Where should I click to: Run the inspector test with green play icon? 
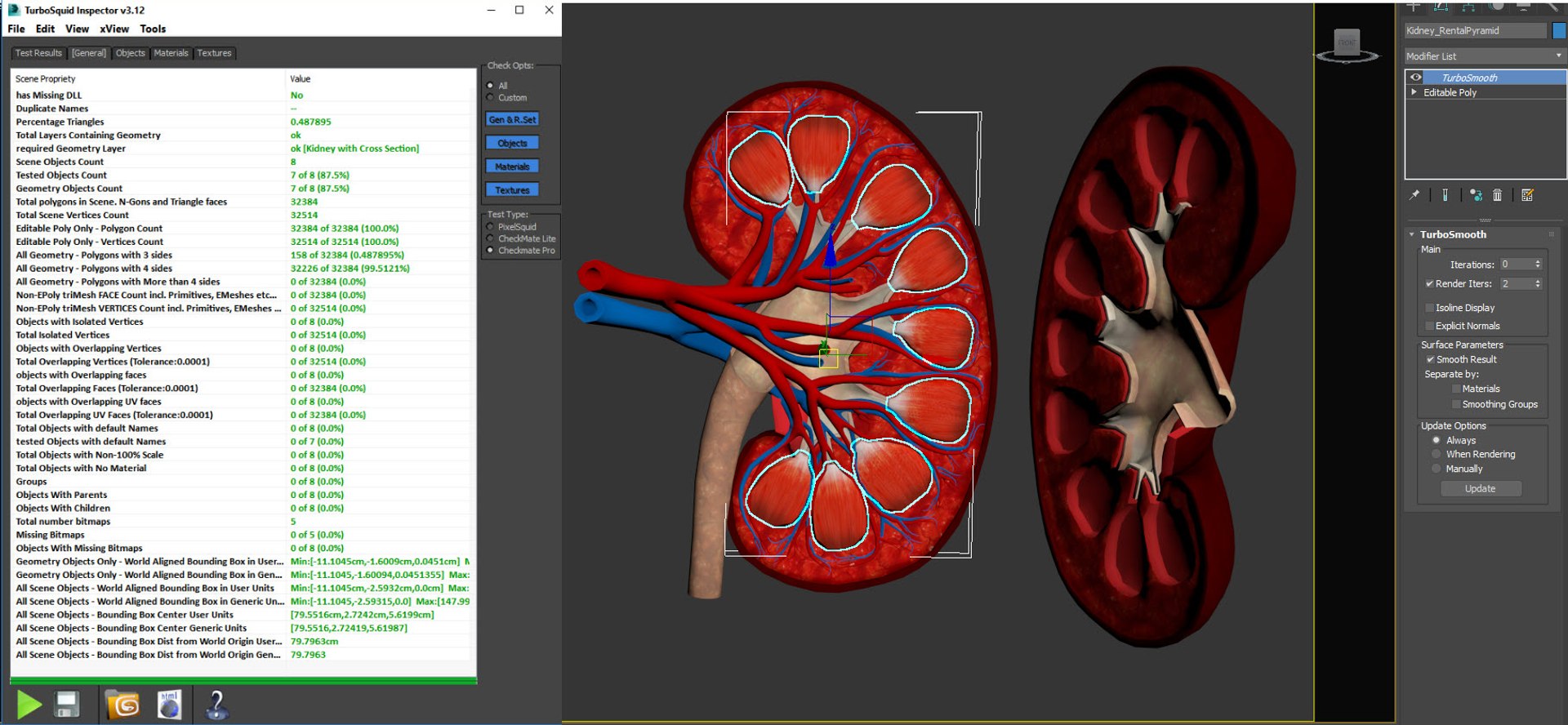(29, 704)
